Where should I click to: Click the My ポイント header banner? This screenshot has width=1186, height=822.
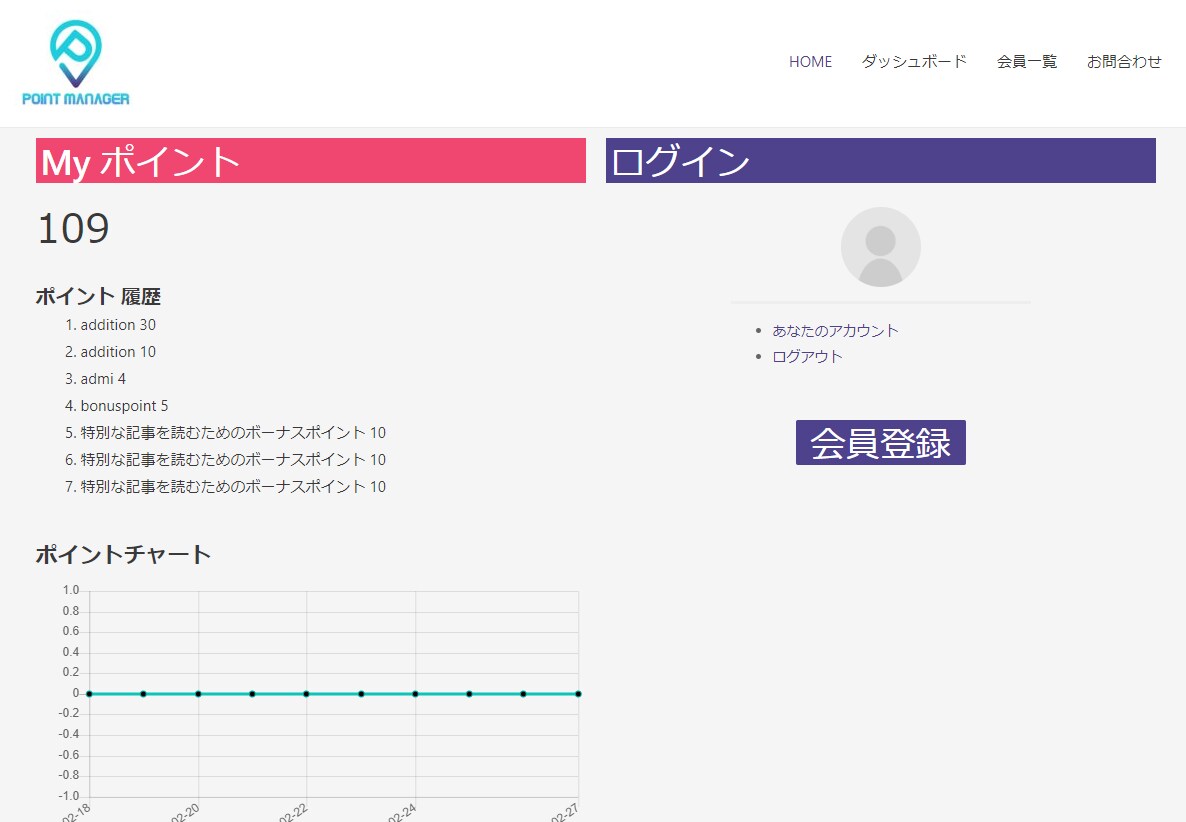[x=311, y=160]
